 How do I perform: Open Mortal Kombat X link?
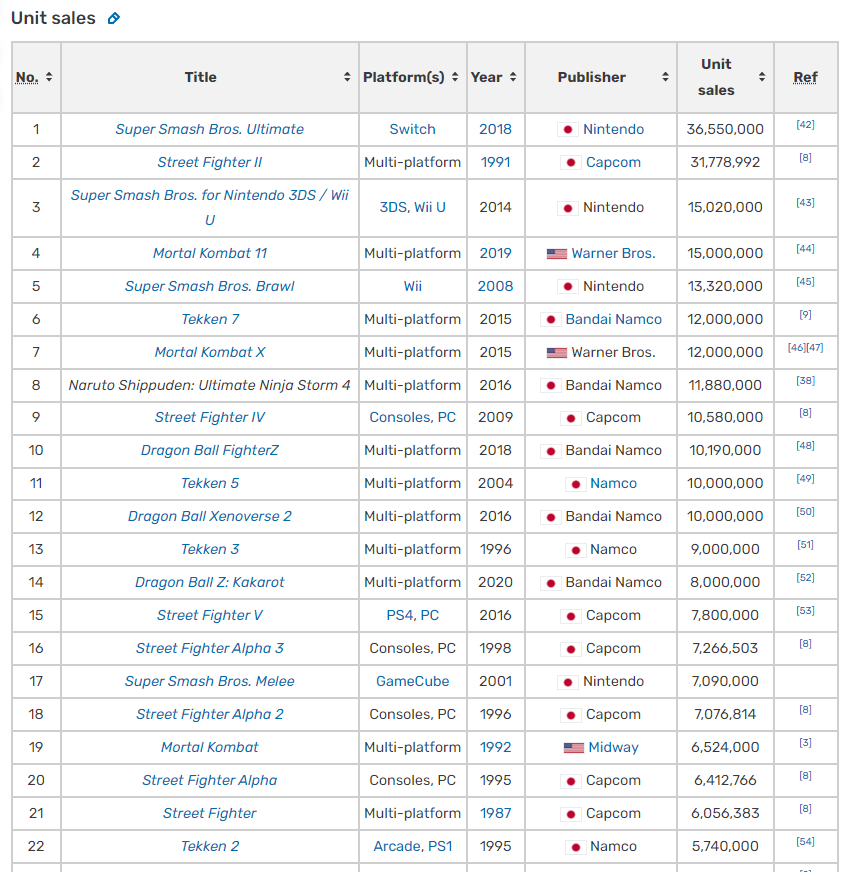pyautogui.click(x=210, y=352)
